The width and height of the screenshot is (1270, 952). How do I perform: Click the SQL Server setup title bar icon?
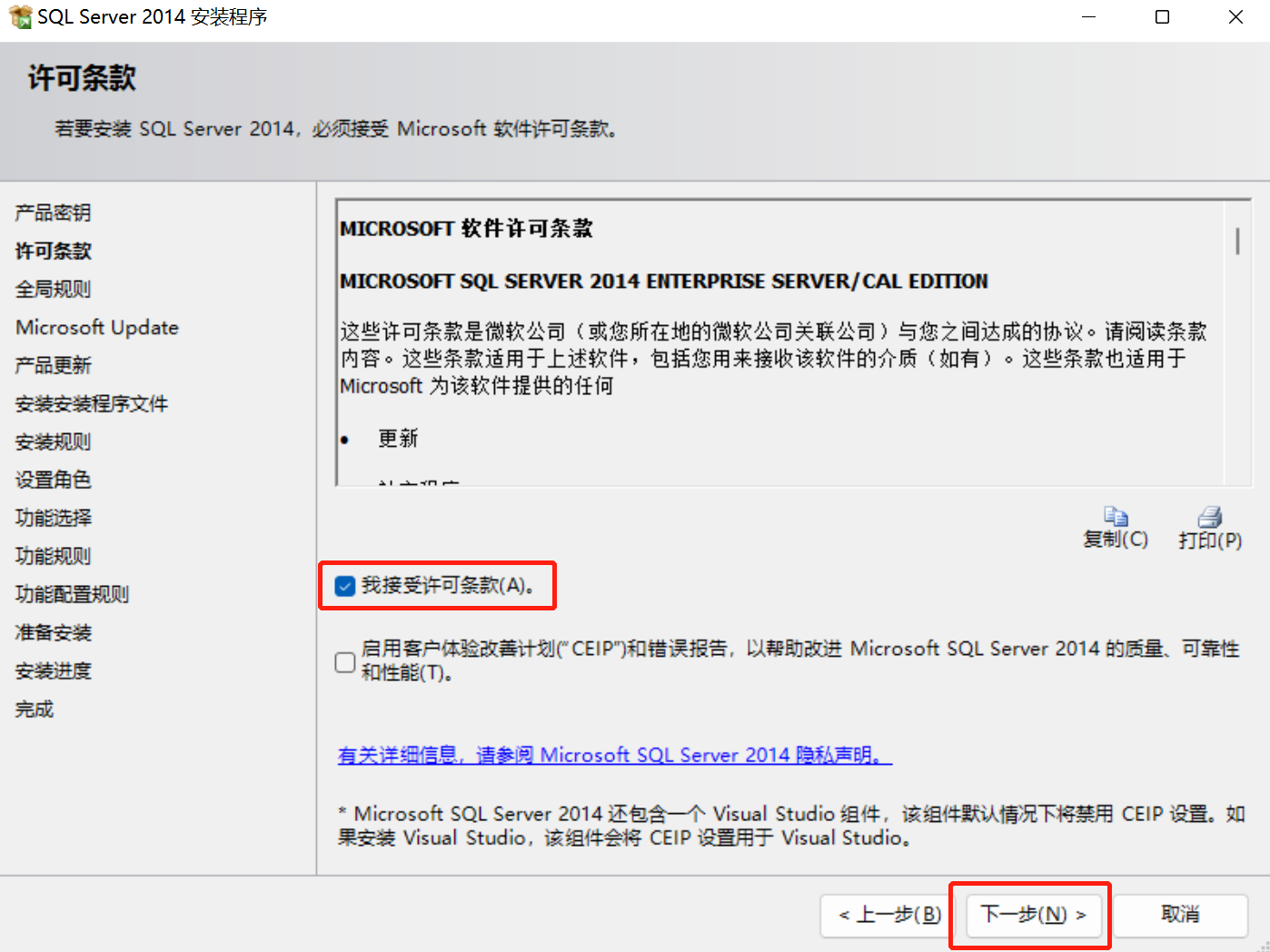[20, 17]
